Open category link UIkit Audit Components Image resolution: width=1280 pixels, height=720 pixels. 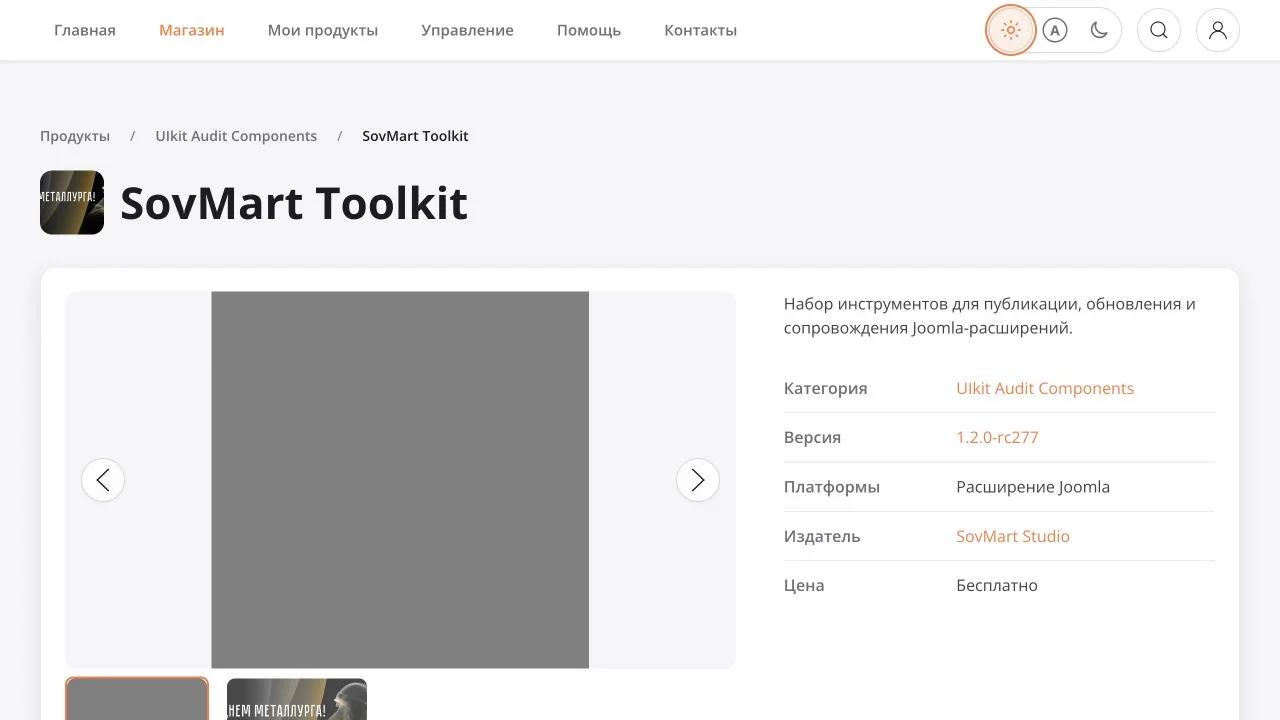point(1045,388)
